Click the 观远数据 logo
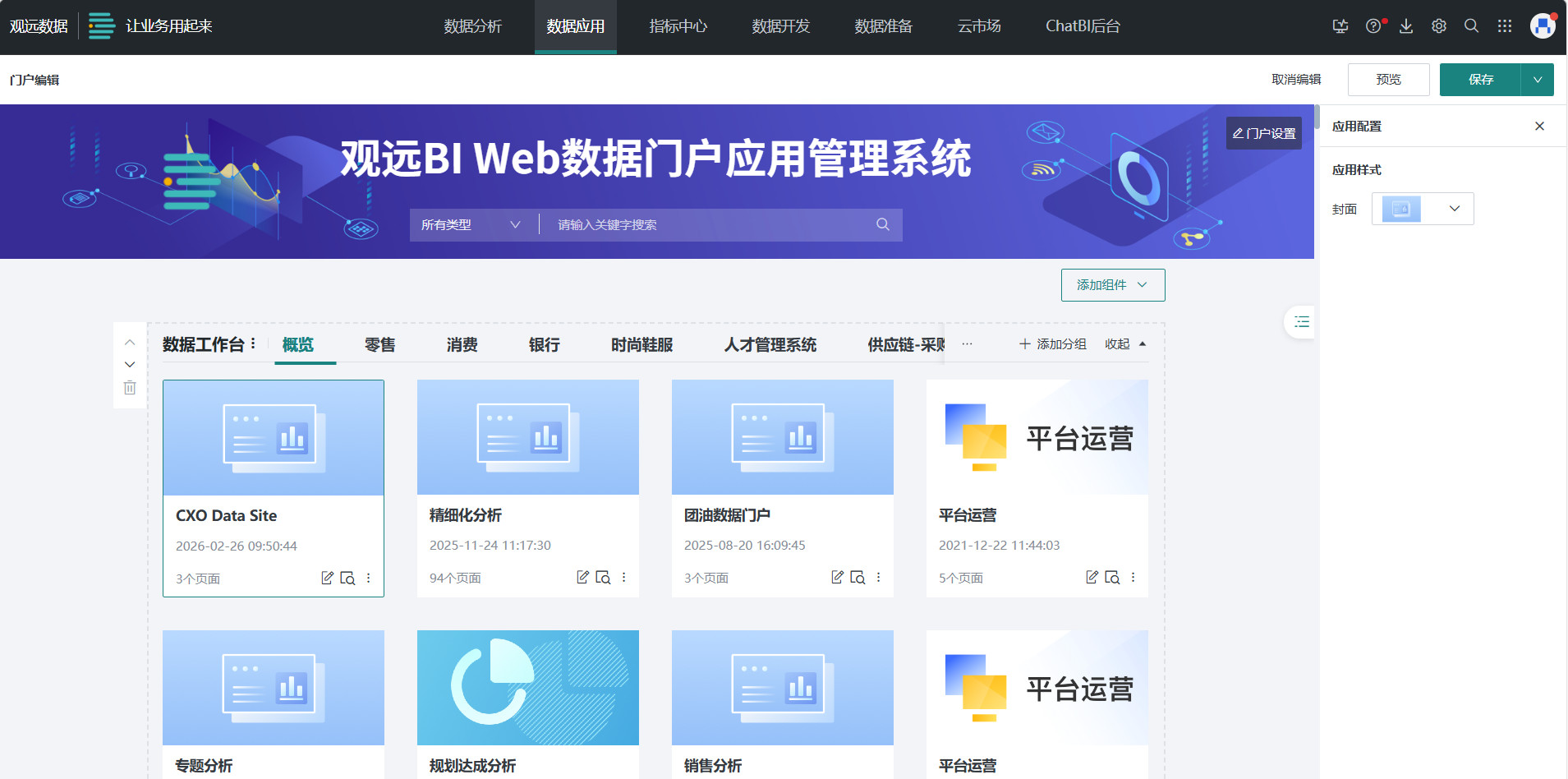This screenshot has height=779, width=1568. [x=38, y=25]
